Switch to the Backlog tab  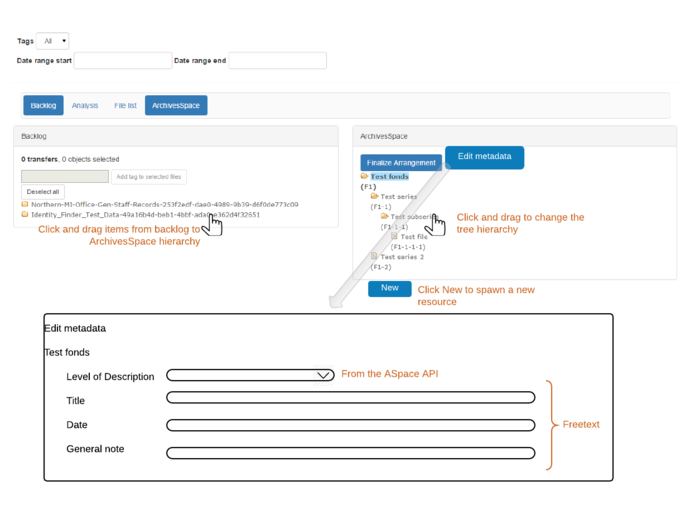(43, 105)
